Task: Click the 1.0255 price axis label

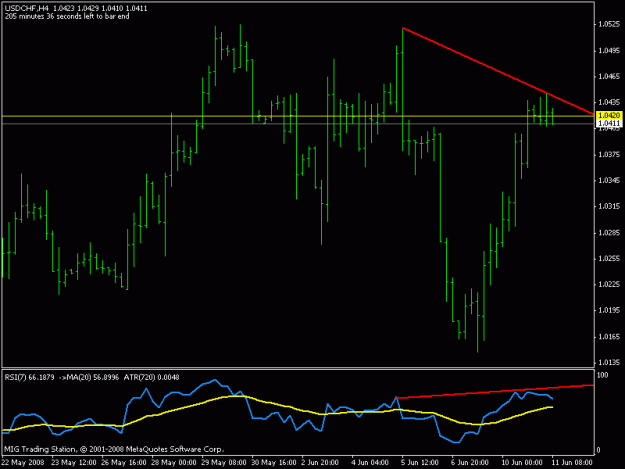Action: pyautogui.click(x=609, y=258)
